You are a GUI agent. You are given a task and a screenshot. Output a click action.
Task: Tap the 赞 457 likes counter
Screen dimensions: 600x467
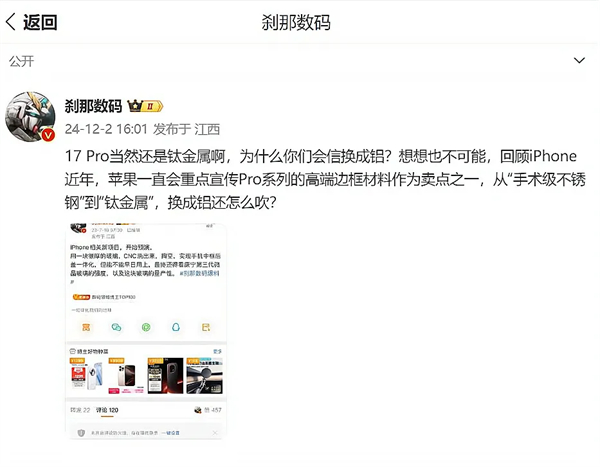pyautogui.click(x=208, y=410)
